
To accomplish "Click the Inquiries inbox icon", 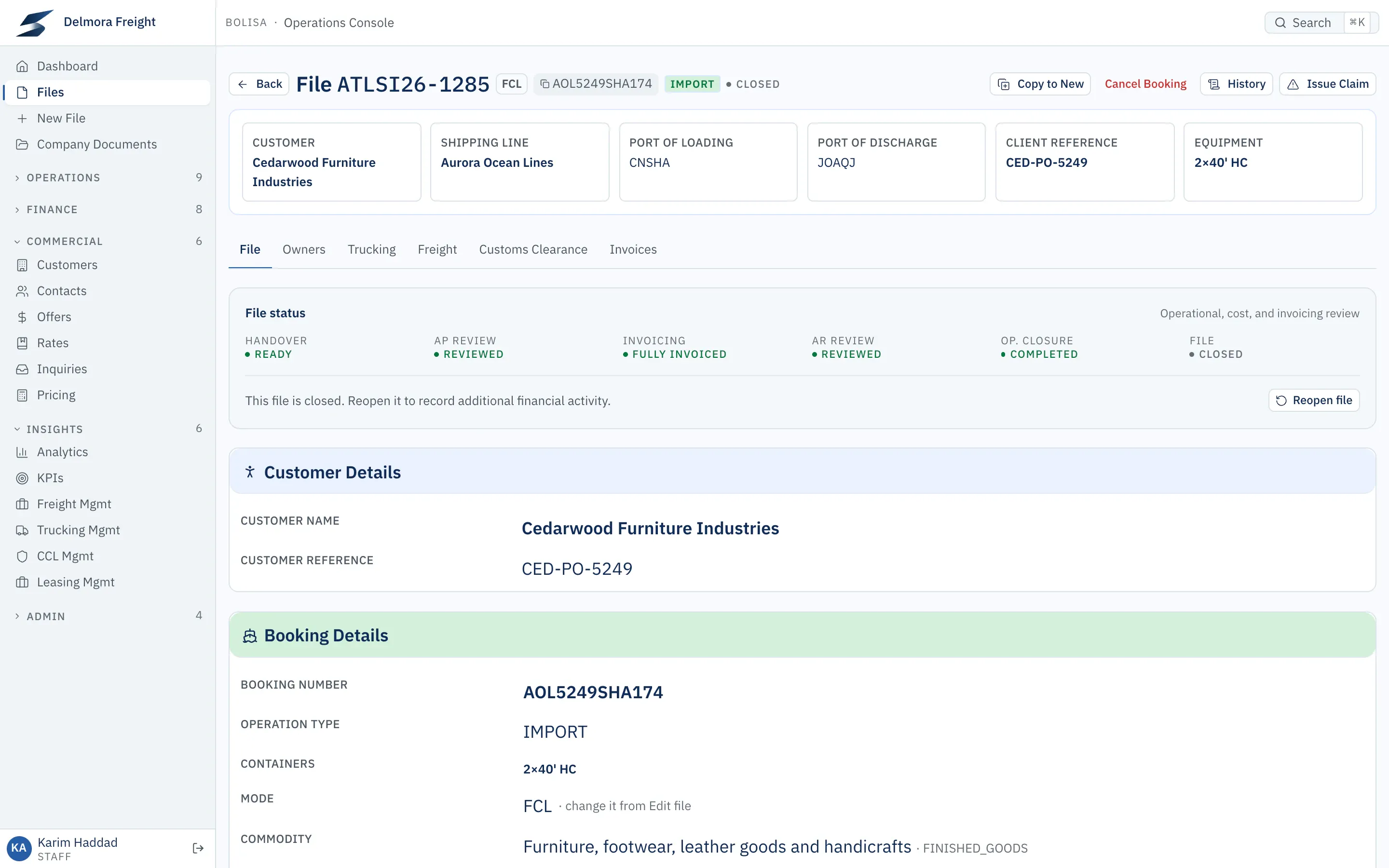I will pyautogui.click(x=22, y=369).
